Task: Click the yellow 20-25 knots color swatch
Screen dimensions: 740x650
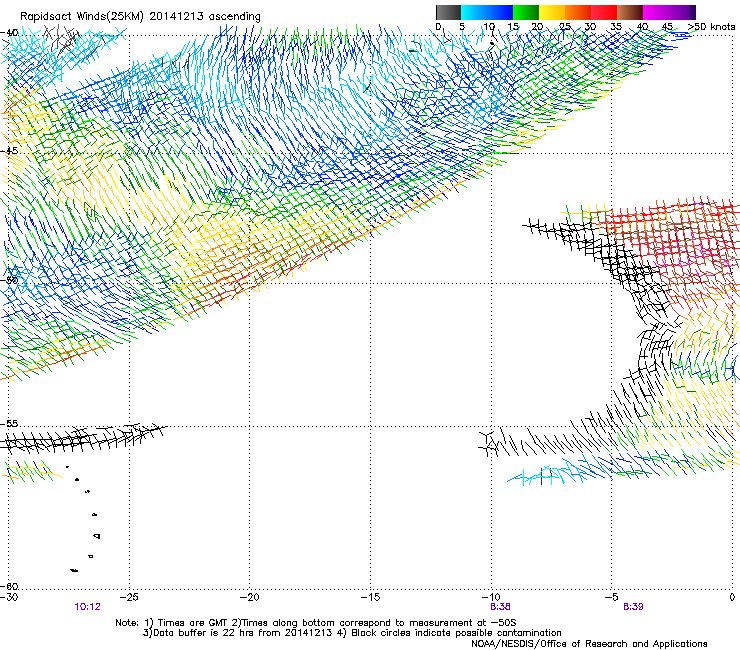Action: (552, 12)
